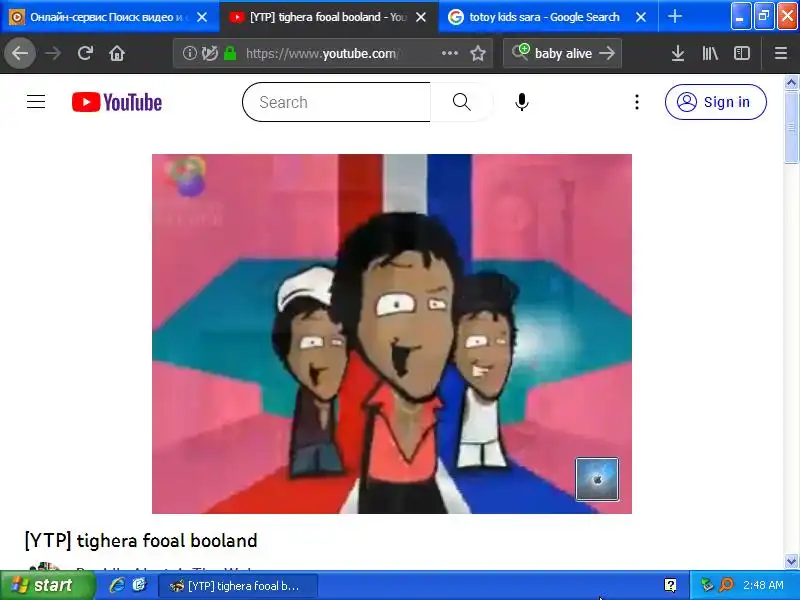
Task: Click the Sign in button
Action: click(x=715, y=102)
